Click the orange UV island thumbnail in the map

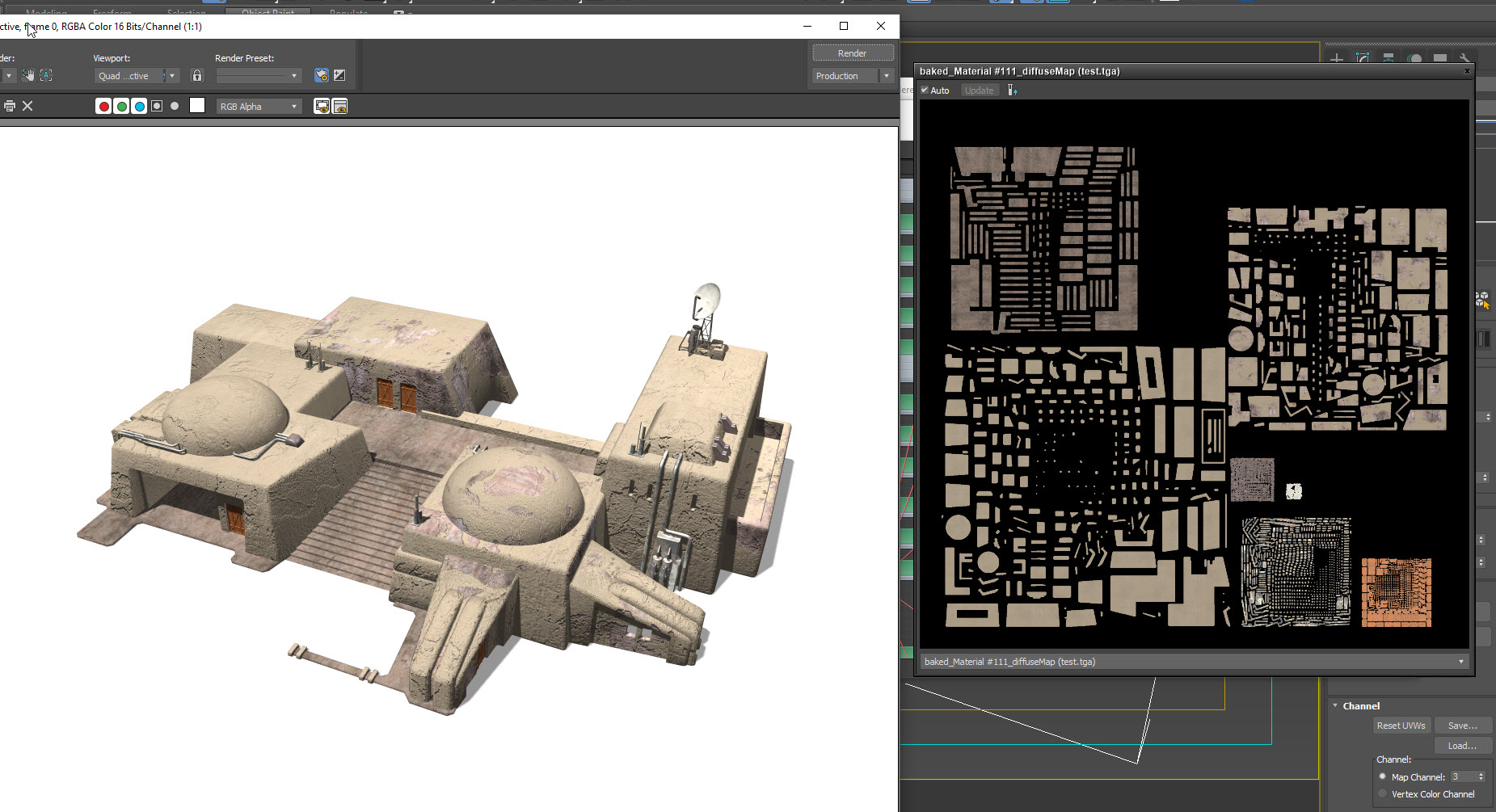[1397, 592]
